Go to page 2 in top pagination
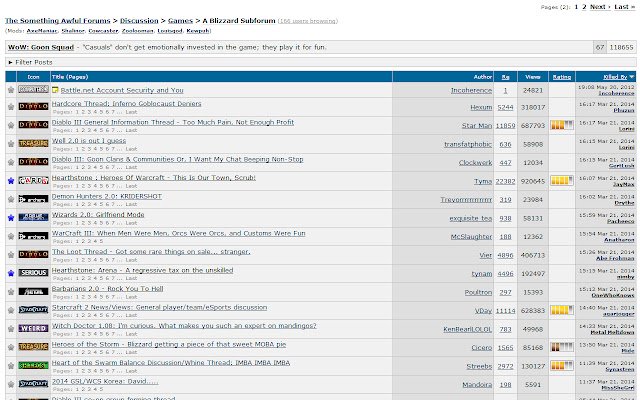The width and height of the screenshot is (640, 400). (x=584, y=7)
